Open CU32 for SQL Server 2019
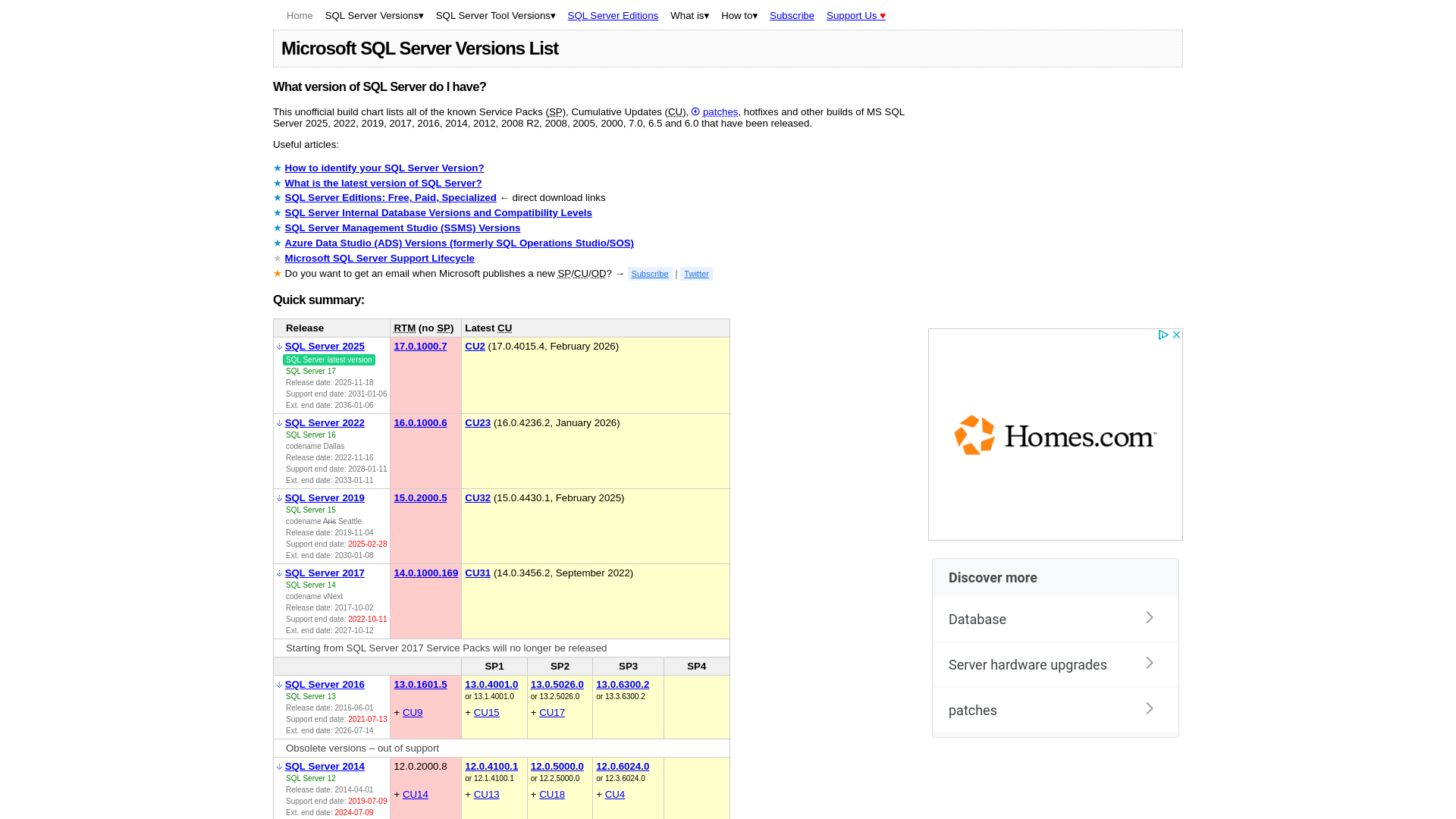1456x819 pixels. coord(478,498)
